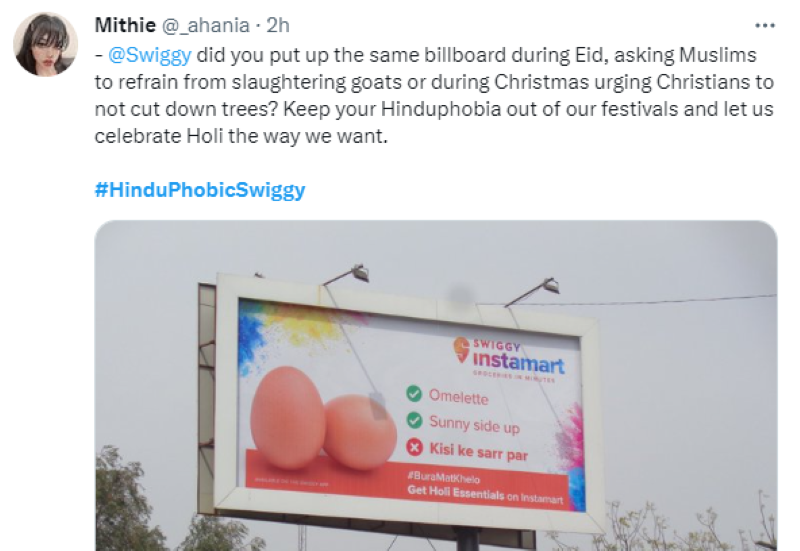Click the Get Holi Essentials on Instamart banner
800x551 pixels.
click(485, 494)
